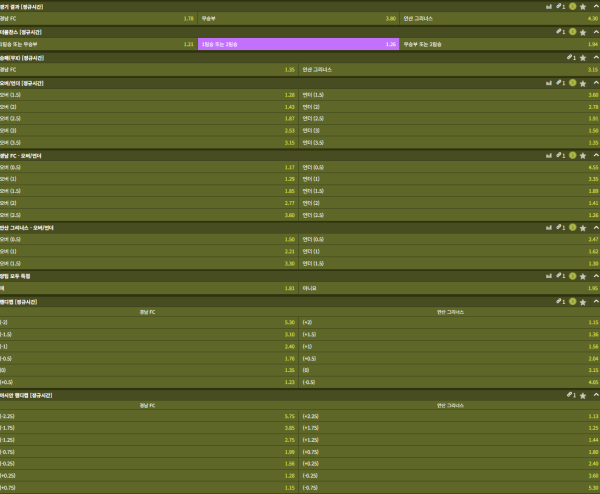The height and width of the screenshot is (494, 600).
Task: Open statistics chart icon in 경기 결과 header
Action: click(548, 6)
